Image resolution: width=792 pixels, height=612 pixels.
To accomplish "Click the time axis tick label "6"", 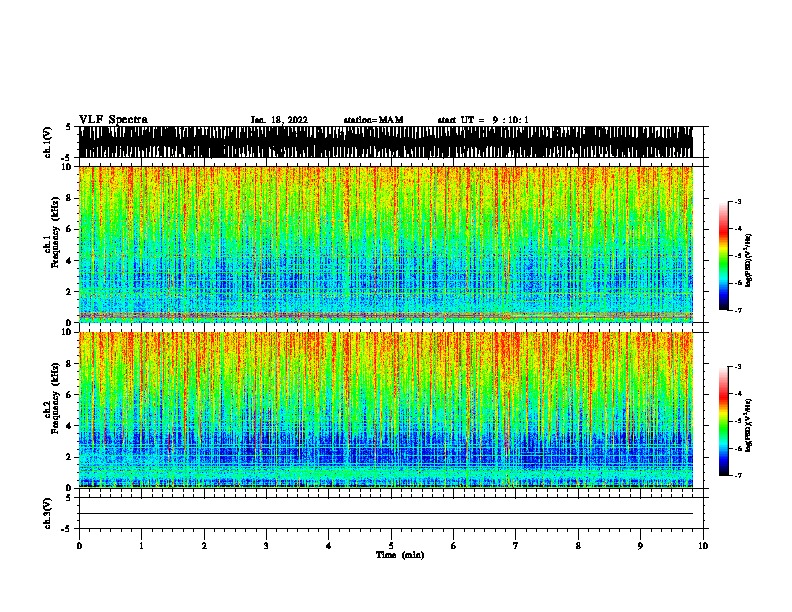I will tap(453, 546).
